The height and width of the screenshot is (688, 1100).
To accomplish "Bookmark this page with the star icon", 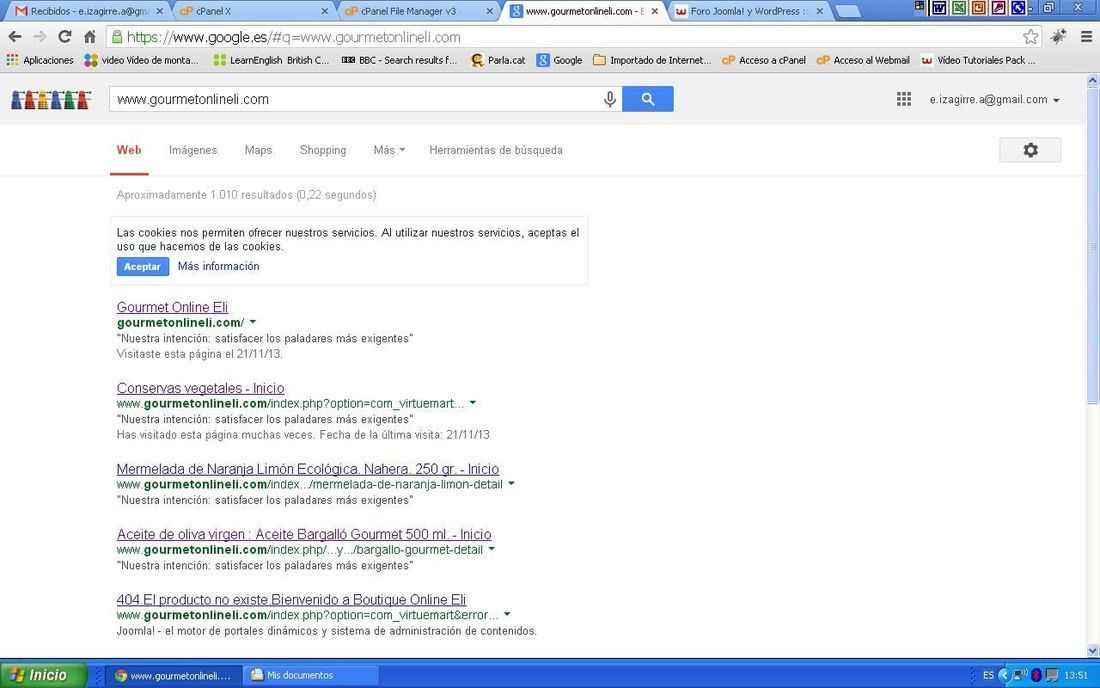I will coord(1030,36).
